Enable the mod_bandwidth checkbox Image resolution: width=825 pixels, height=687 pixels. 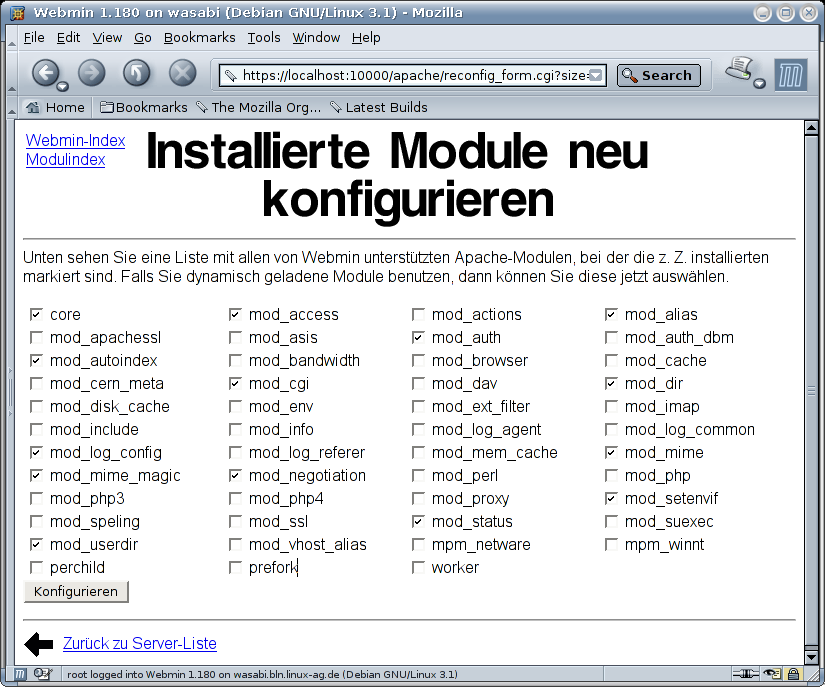(x=235, y=360)
